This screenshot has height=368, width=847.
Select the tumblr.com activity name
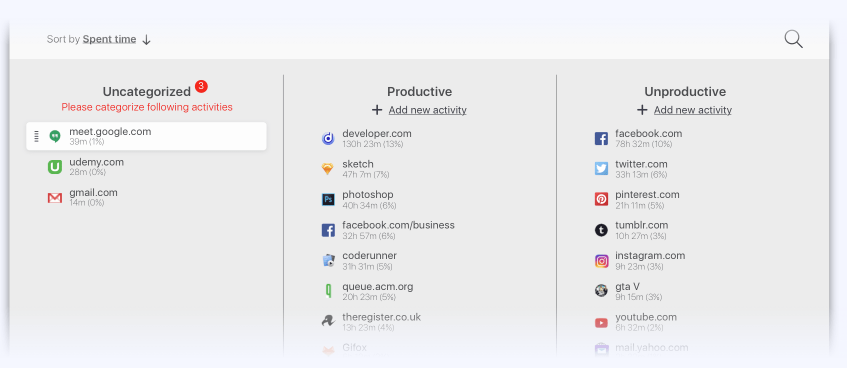[x=641, y=225]
